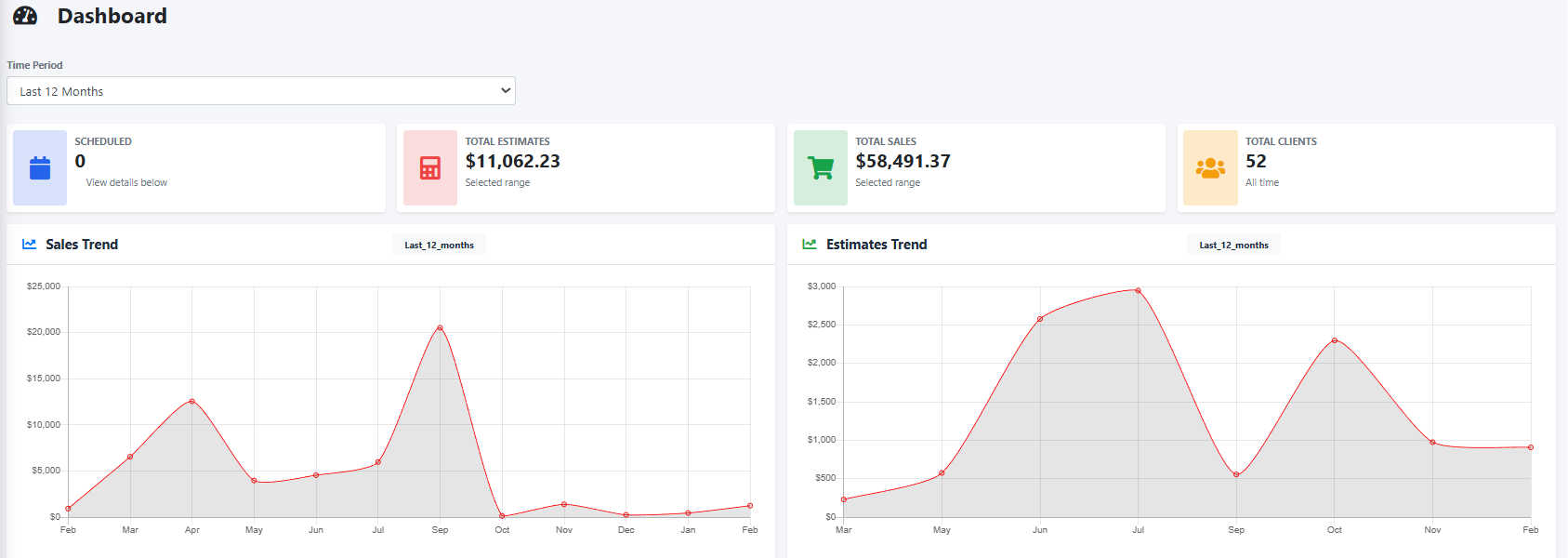Click the $58,491.37 Total Sales value
The width and height of the screenshot is (1568, 558).
[x=903, y=162]
